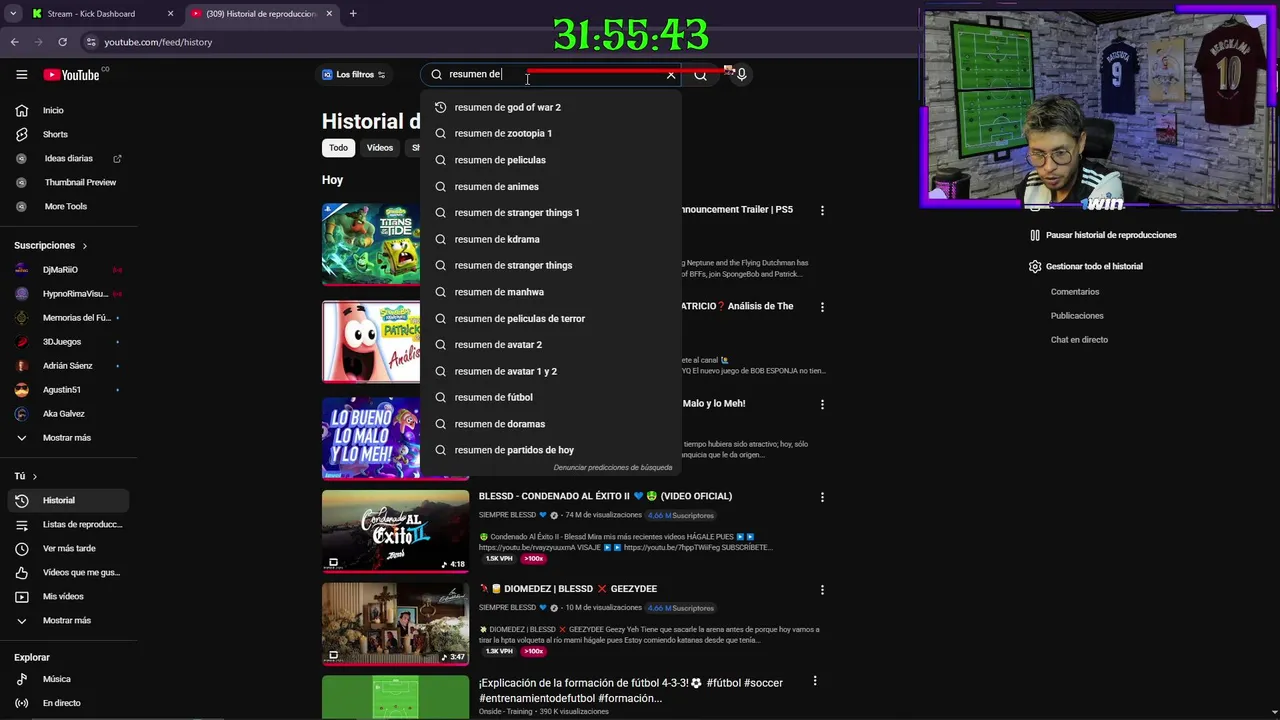Viewport: 1280px width, 720px height.
Task: Clear the search box with X icon
Action: (671, 74)
